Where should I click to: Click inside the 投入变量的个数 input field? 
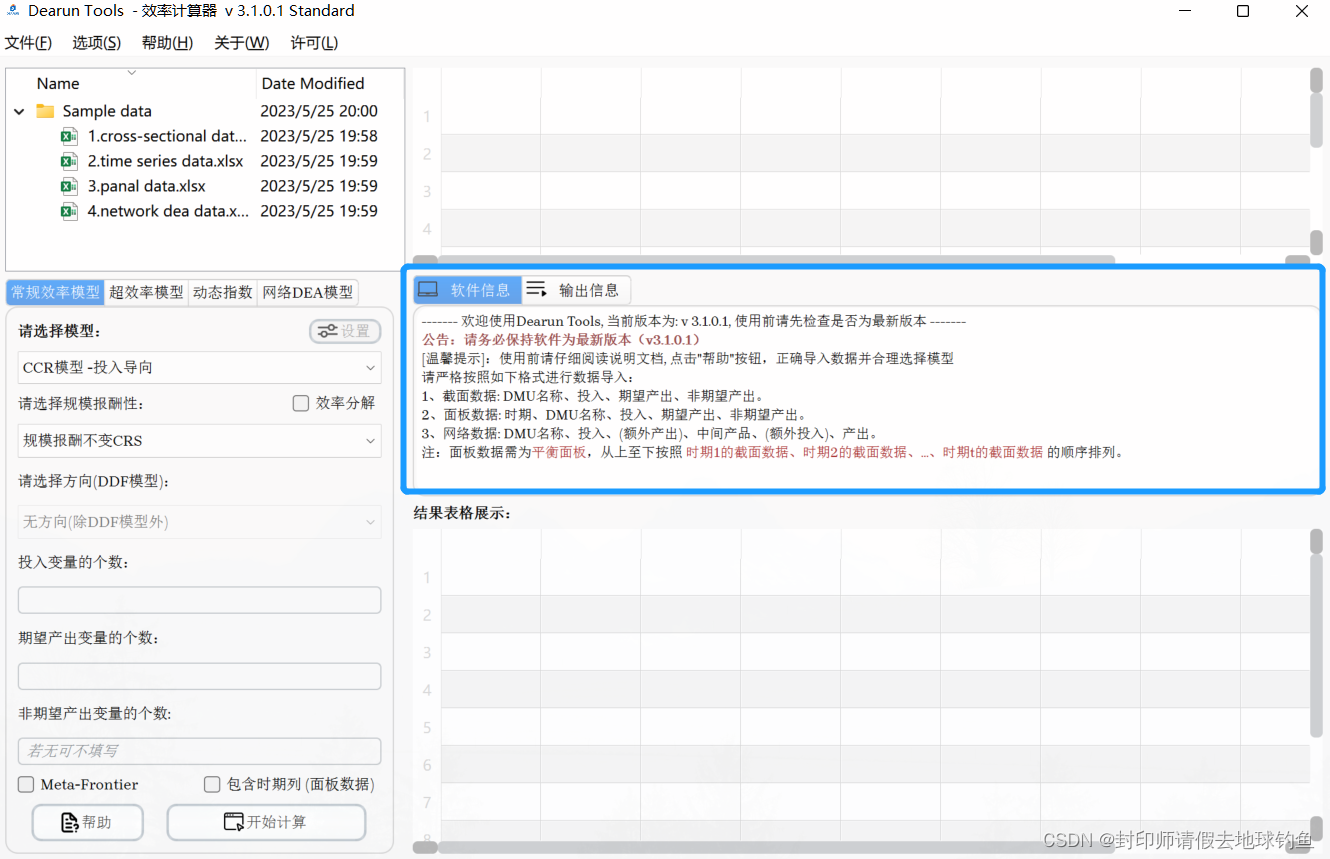click(199, 599)
